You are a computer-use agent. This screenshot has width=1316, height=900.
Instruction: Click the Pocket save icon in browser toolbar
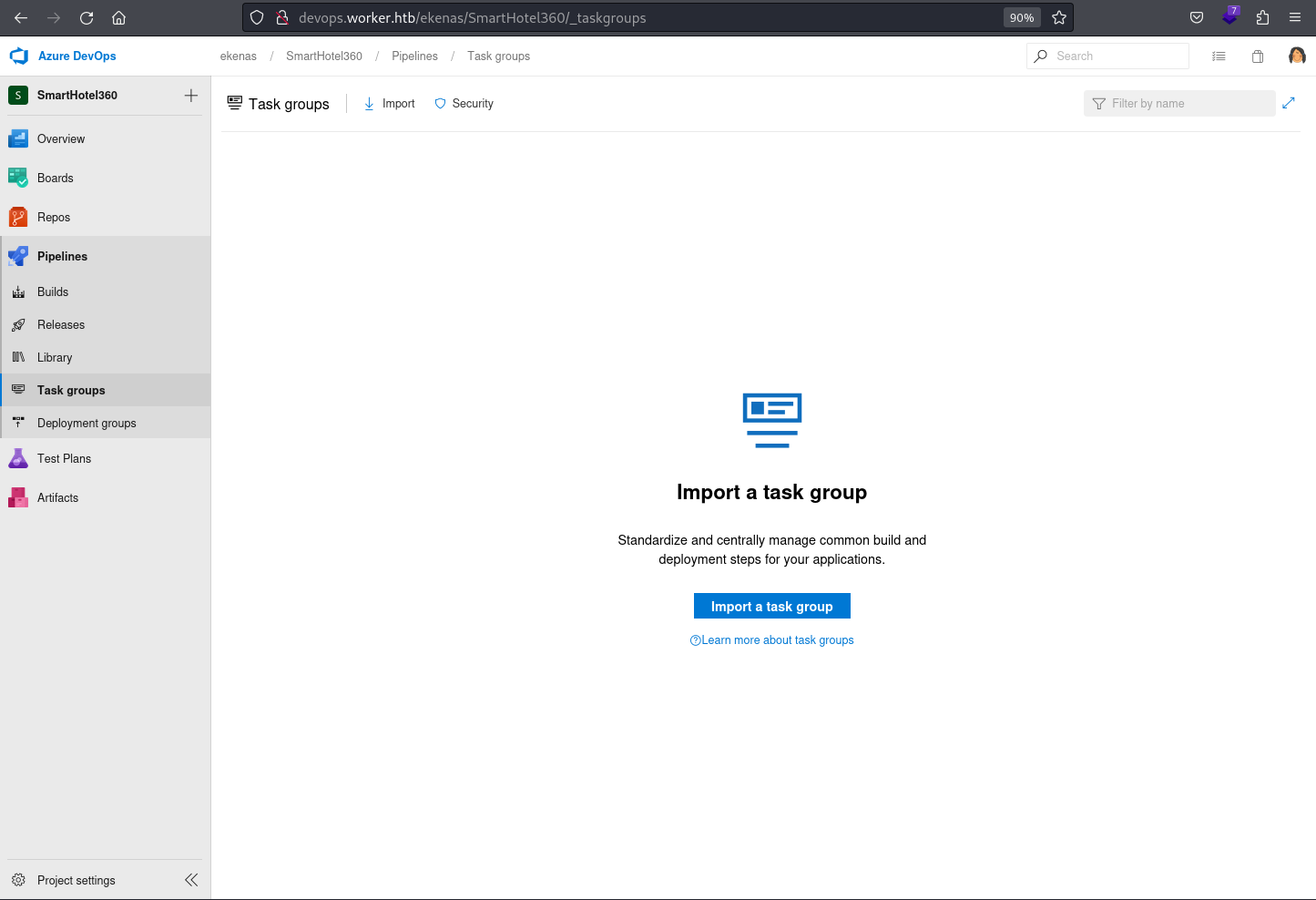(1197, 17)
